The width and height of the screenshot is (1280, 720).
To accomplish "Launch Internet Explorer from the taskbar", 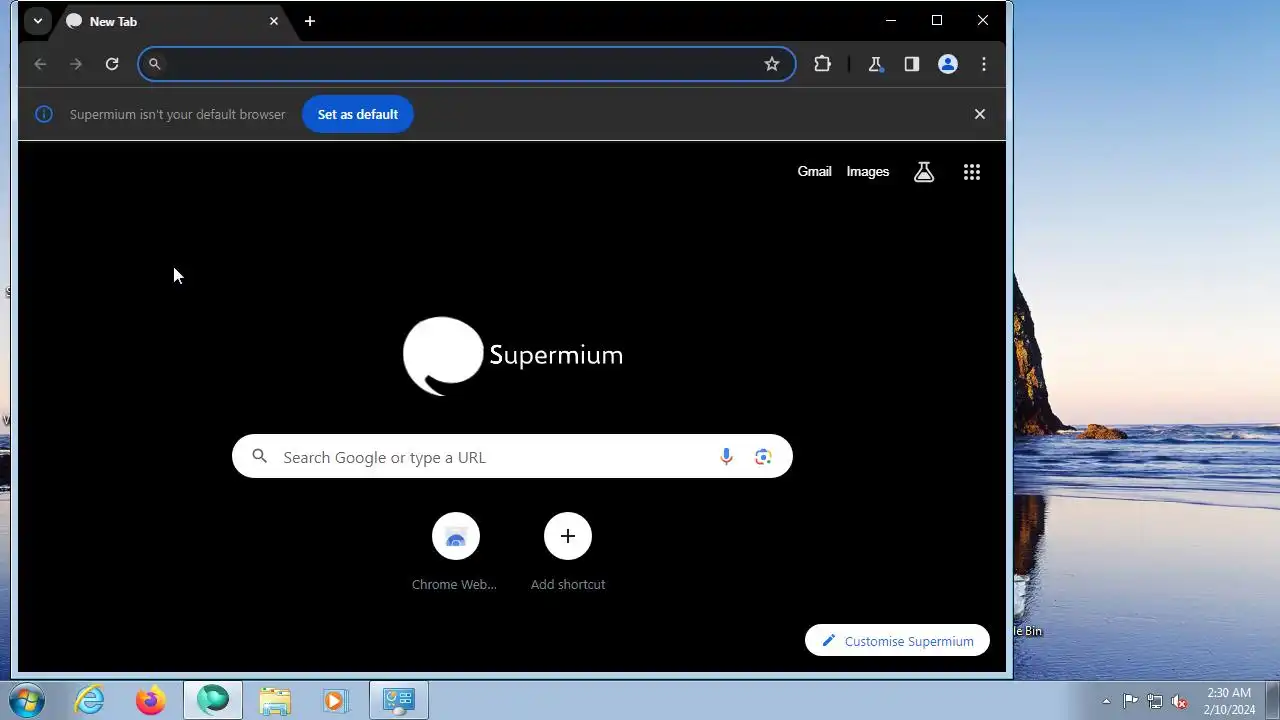I will [x=90, y=700].
